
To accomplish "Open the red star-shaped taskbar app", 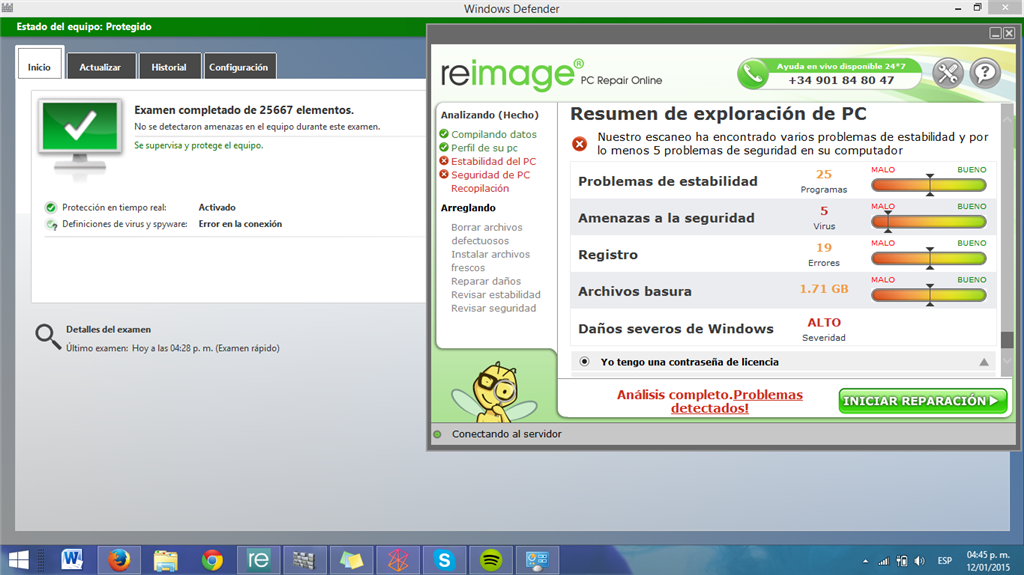I will point(398,560).
